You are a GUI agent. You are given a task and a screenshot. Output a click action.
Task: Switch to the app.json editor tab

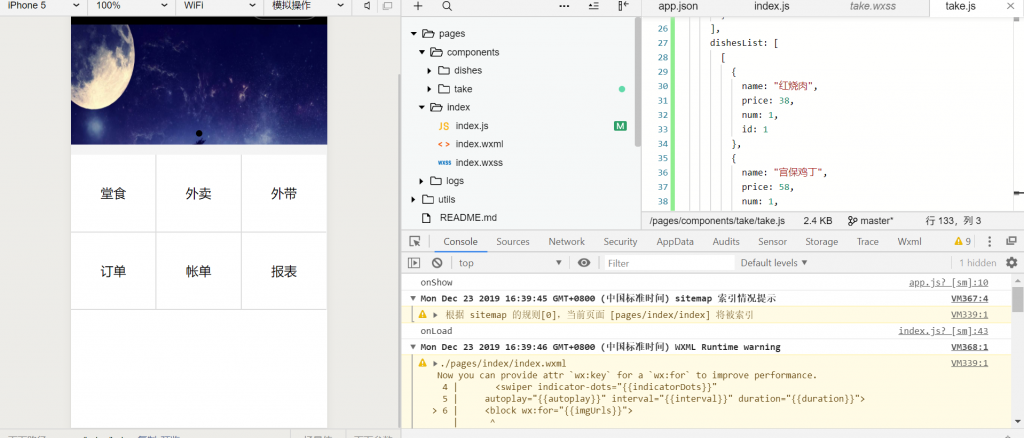tap(677, 6)
